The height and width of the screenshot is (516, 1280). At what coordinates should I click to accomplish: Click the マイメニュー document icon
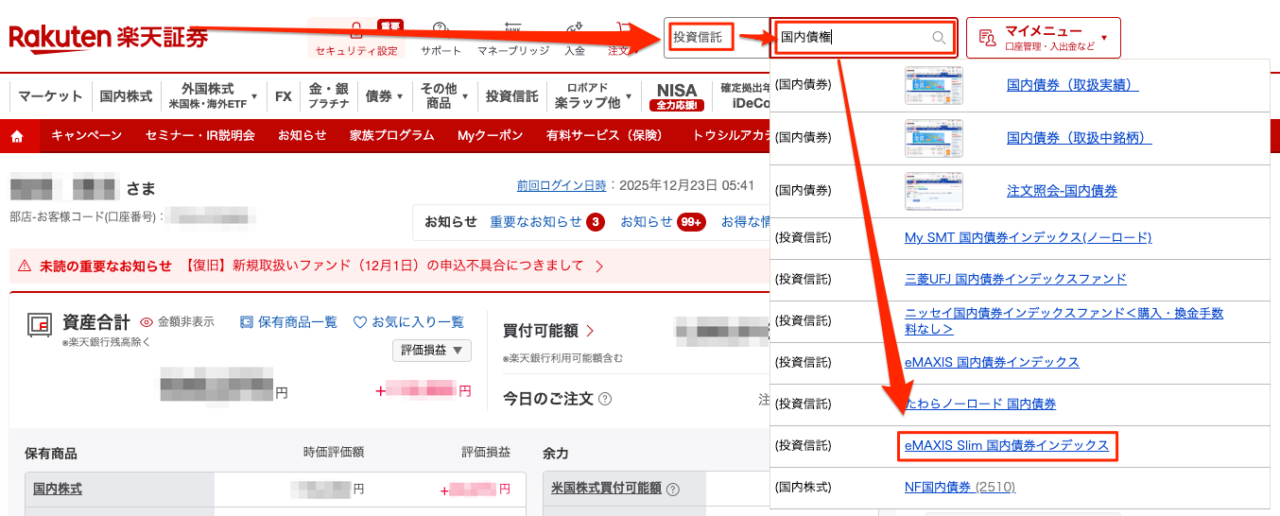point(987,38)
